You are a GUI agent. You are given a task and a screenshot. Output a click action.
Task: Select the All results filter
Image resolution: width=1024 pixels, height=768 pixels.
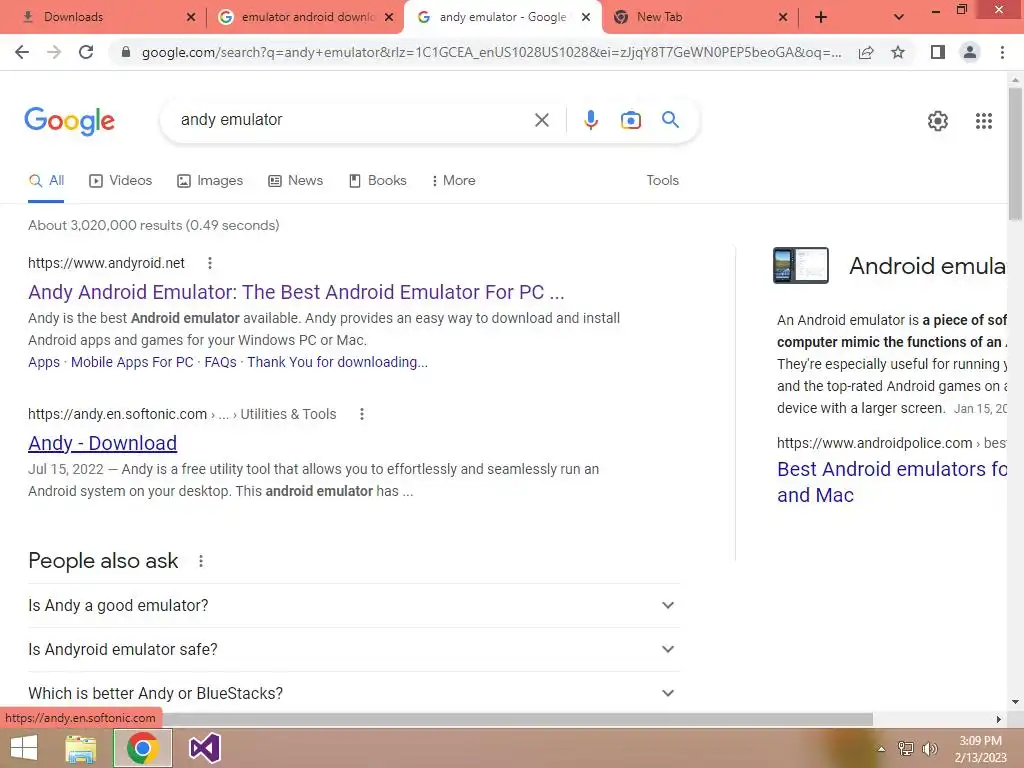tap(46, 180)
